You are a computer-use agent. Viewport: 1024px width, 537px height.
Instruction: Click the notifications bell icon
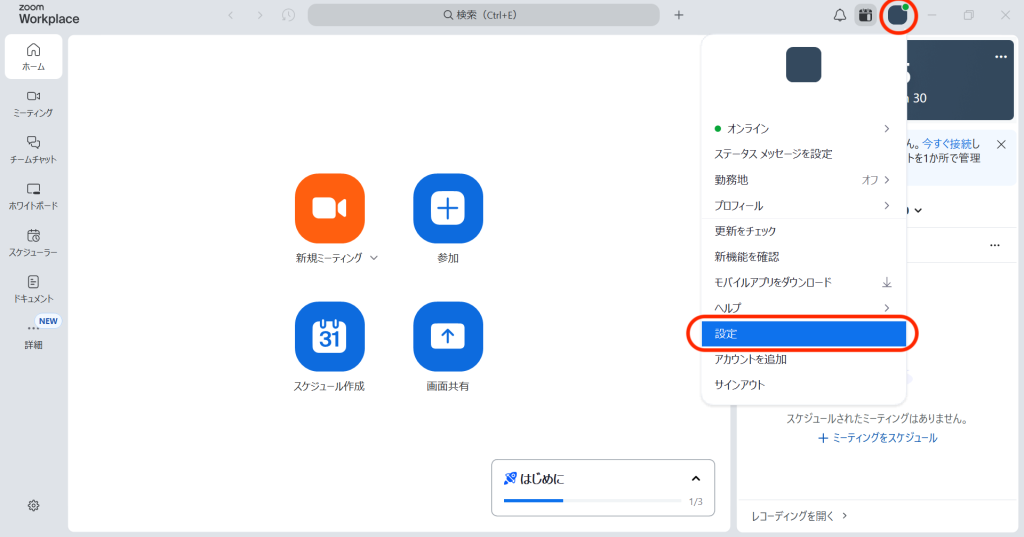coord(839,15)
